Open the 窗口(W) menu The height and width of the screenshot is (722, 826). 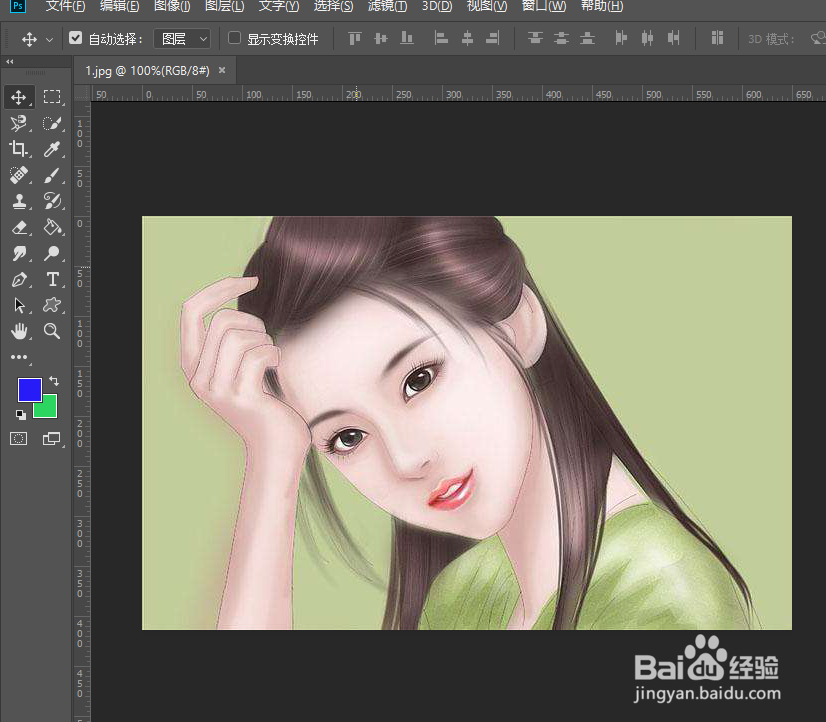pyautogui.click(x=544, y=6)
